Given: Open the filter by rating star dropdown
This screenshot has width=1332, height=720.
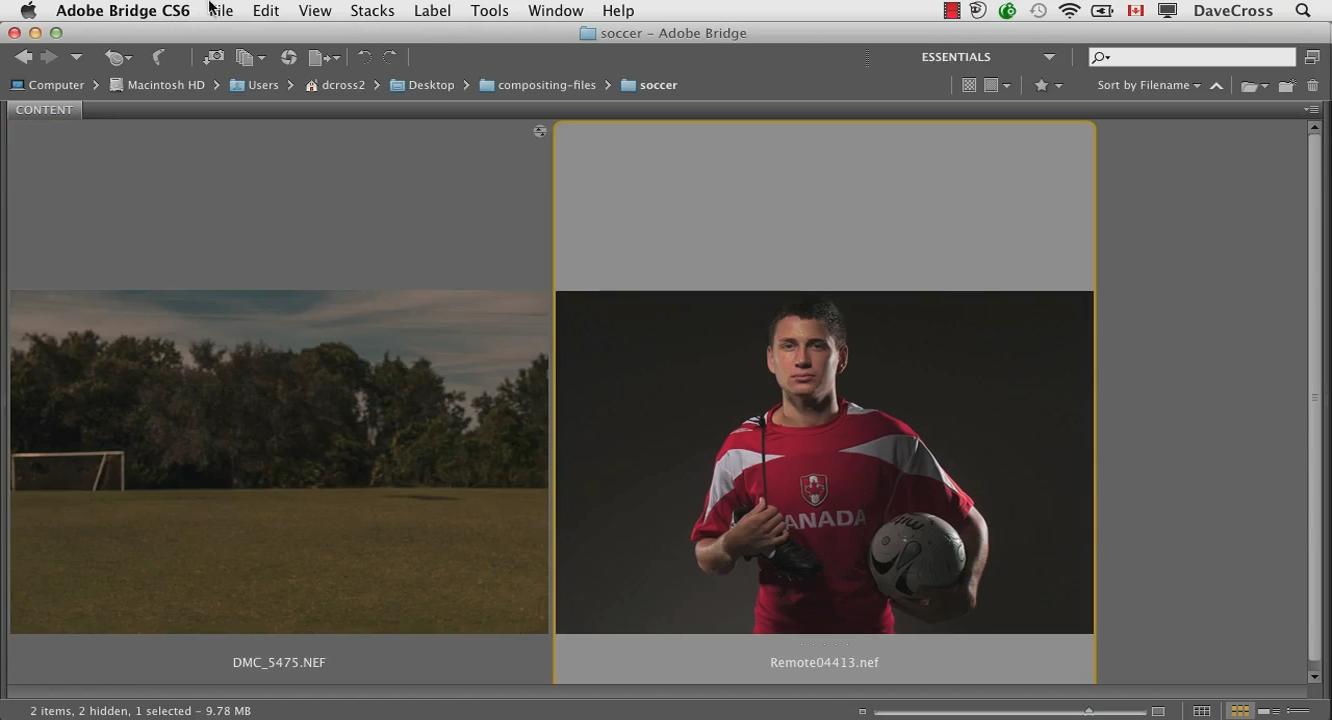Looking at the screenshot, I should pyautogui.click(x=1047, y=86).
